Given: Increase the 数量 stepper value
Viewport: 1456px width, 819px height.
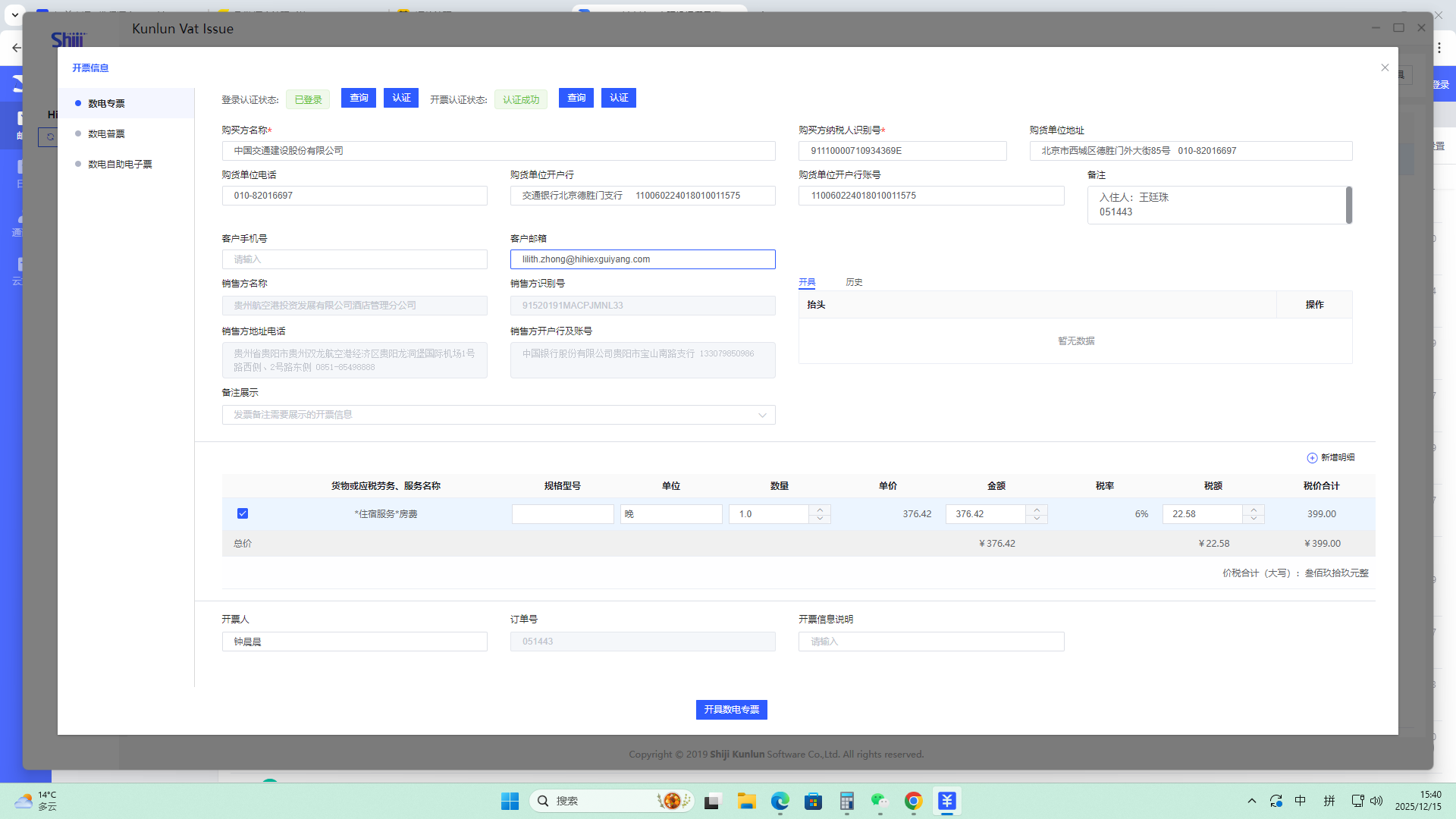Looking at the screenshot, I should pyautogui.click(x=820, y=509).
